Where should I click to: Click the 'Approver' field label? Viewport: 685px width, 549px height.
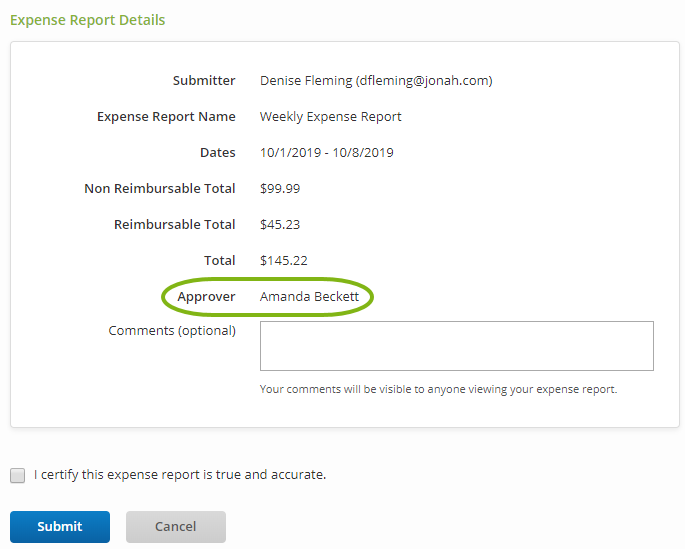pos(206,297)
